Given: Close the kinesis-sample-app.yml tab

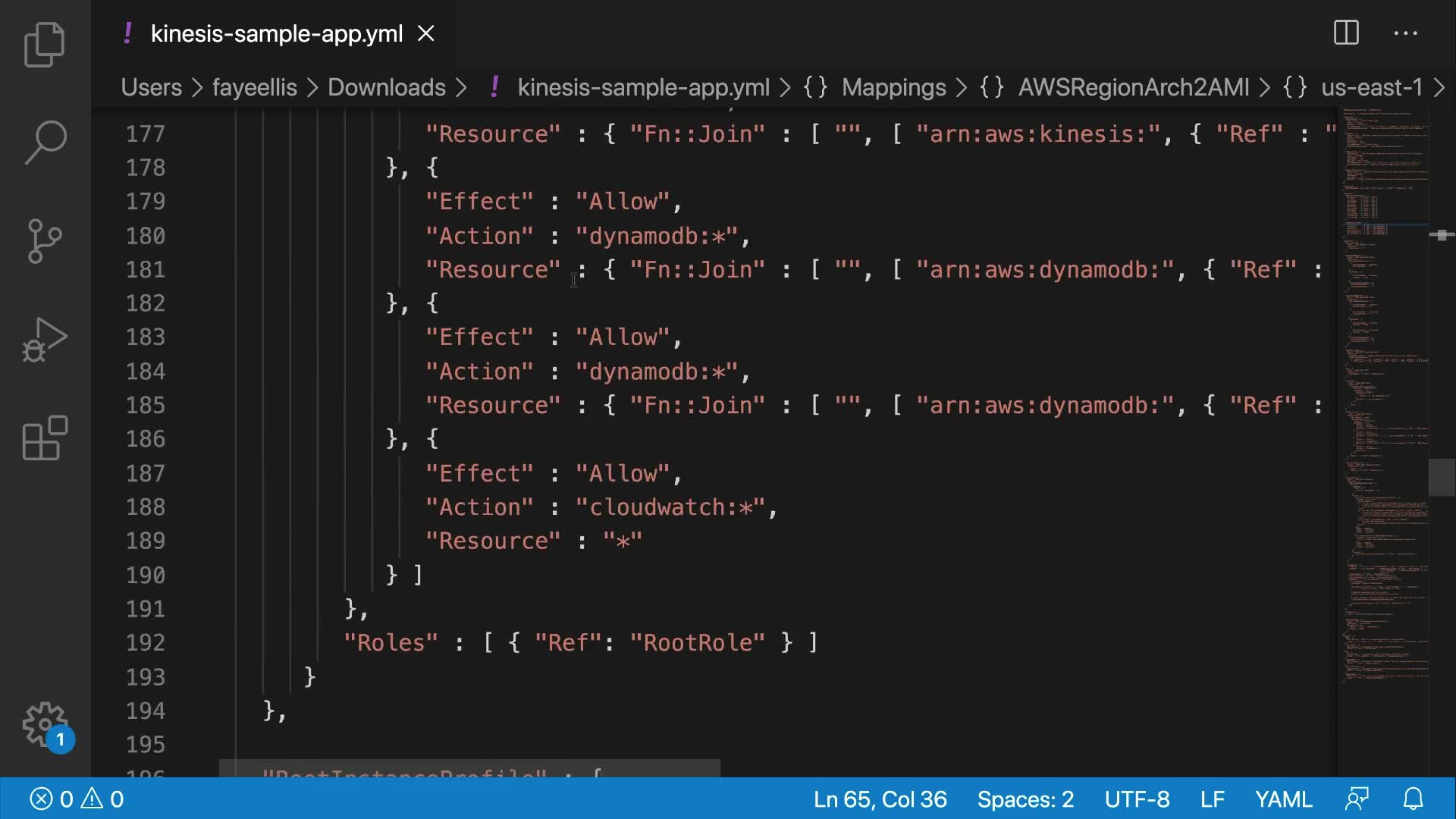Looking at the screenshot, I should coord(426,33).
